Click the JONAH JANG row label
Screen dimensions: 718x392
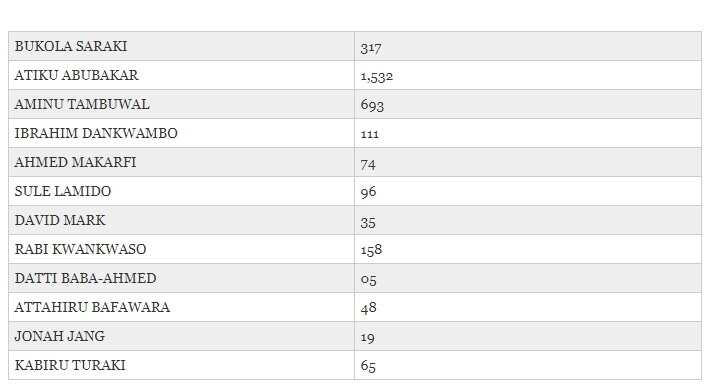(x=60, y=336)
